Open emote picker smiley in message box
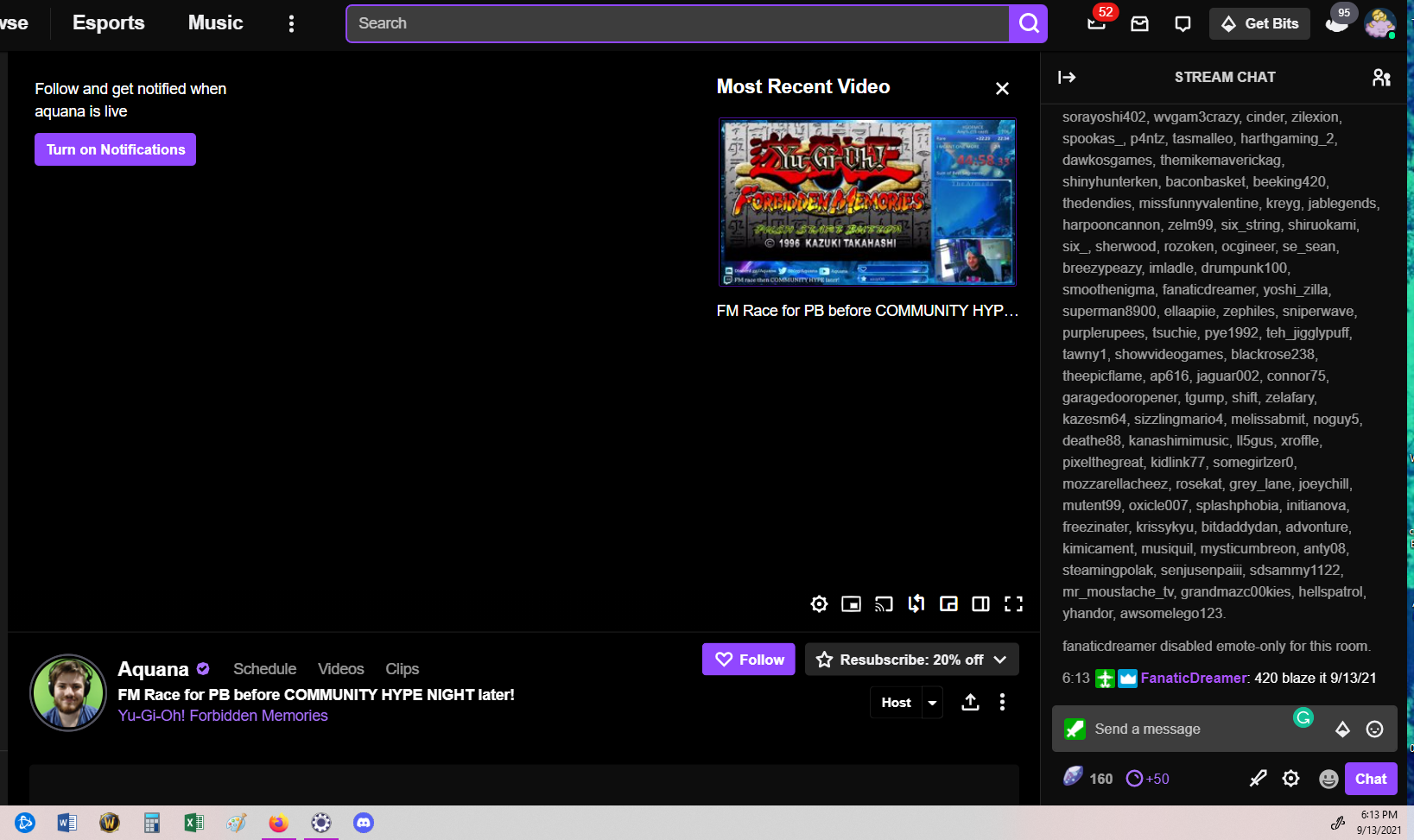Image resolution: width=1414 pixels, height=840 pixels. (1374, 729)
